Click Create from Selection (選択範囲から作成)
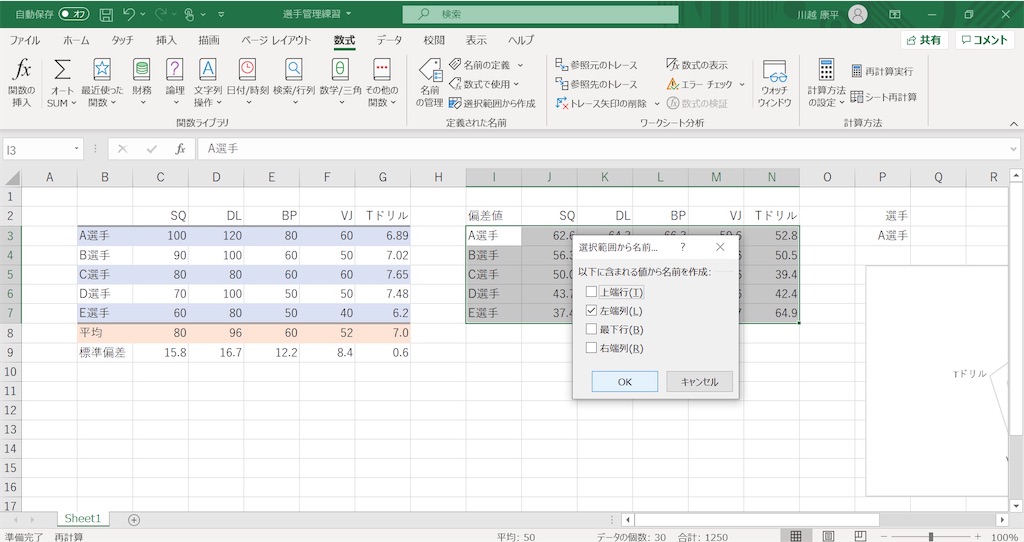The image size is (1024, 542). (x=492, y=103)
